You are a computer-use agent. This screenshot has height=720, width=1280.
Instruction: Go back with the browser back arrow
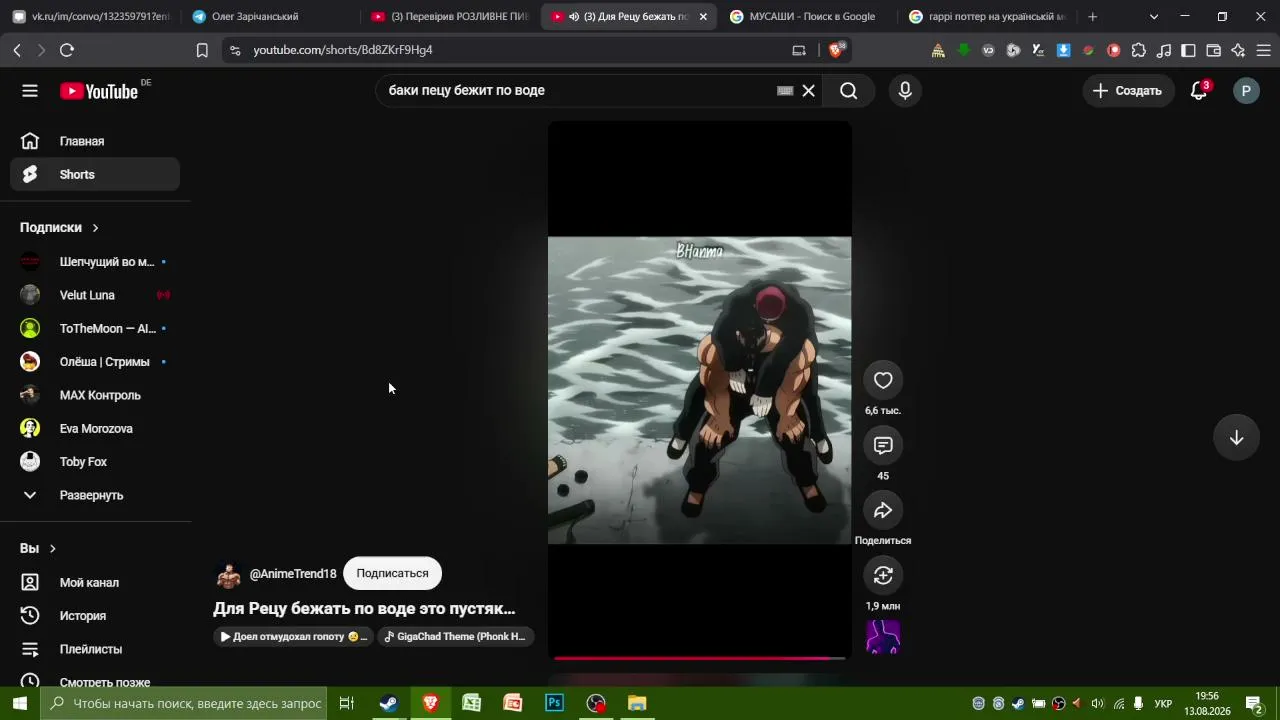[x=17, y=50]
